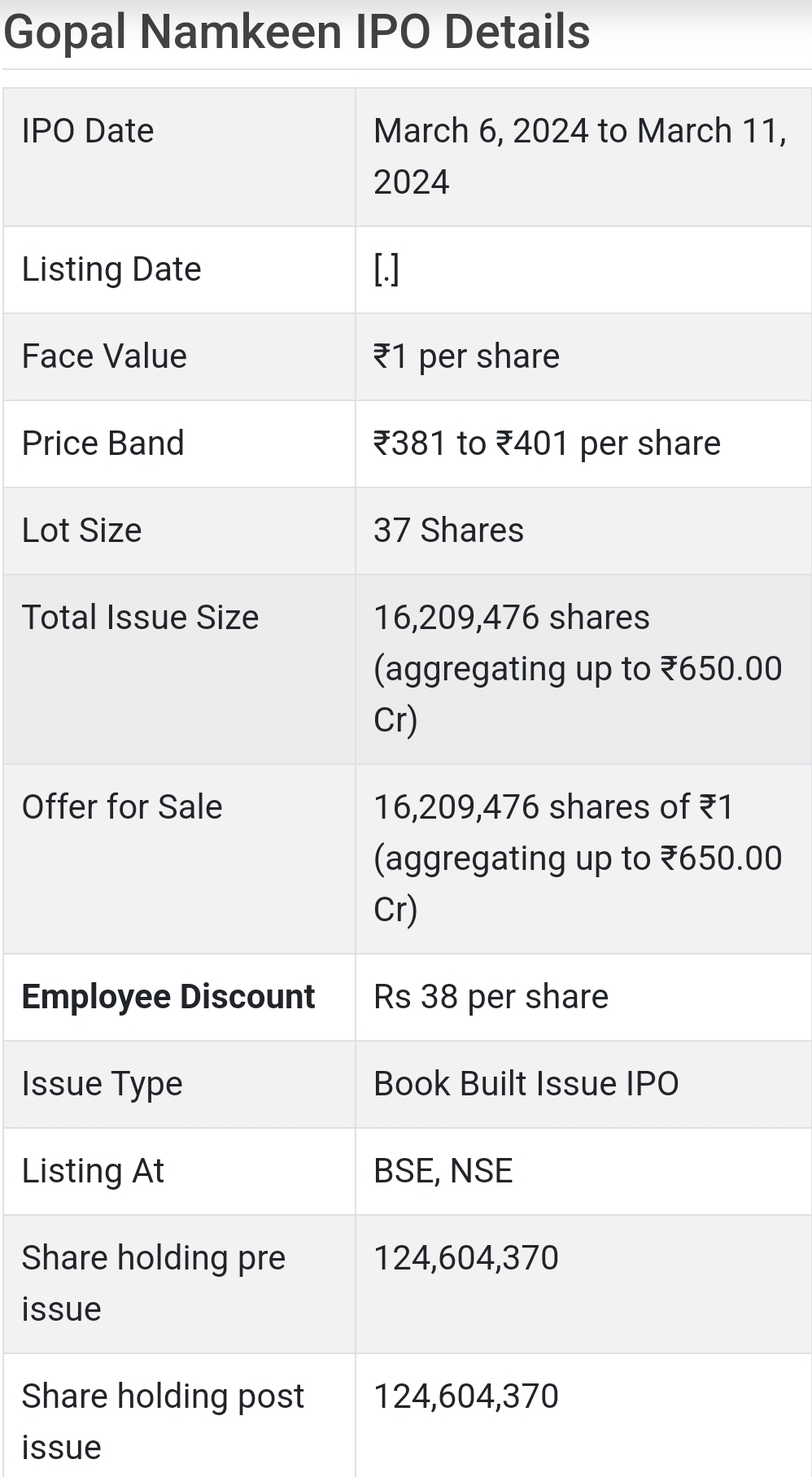Select the Price Band label
The width and height of the screenshot is (812, 1477).
[x=103, y=444]
